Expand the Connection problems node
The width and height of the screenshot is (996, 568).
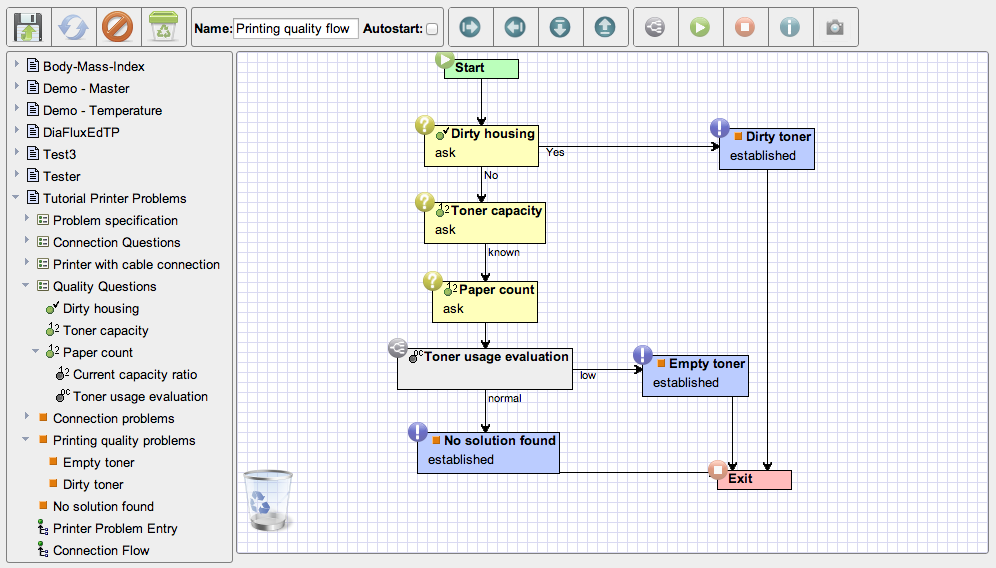click(27, 417)
